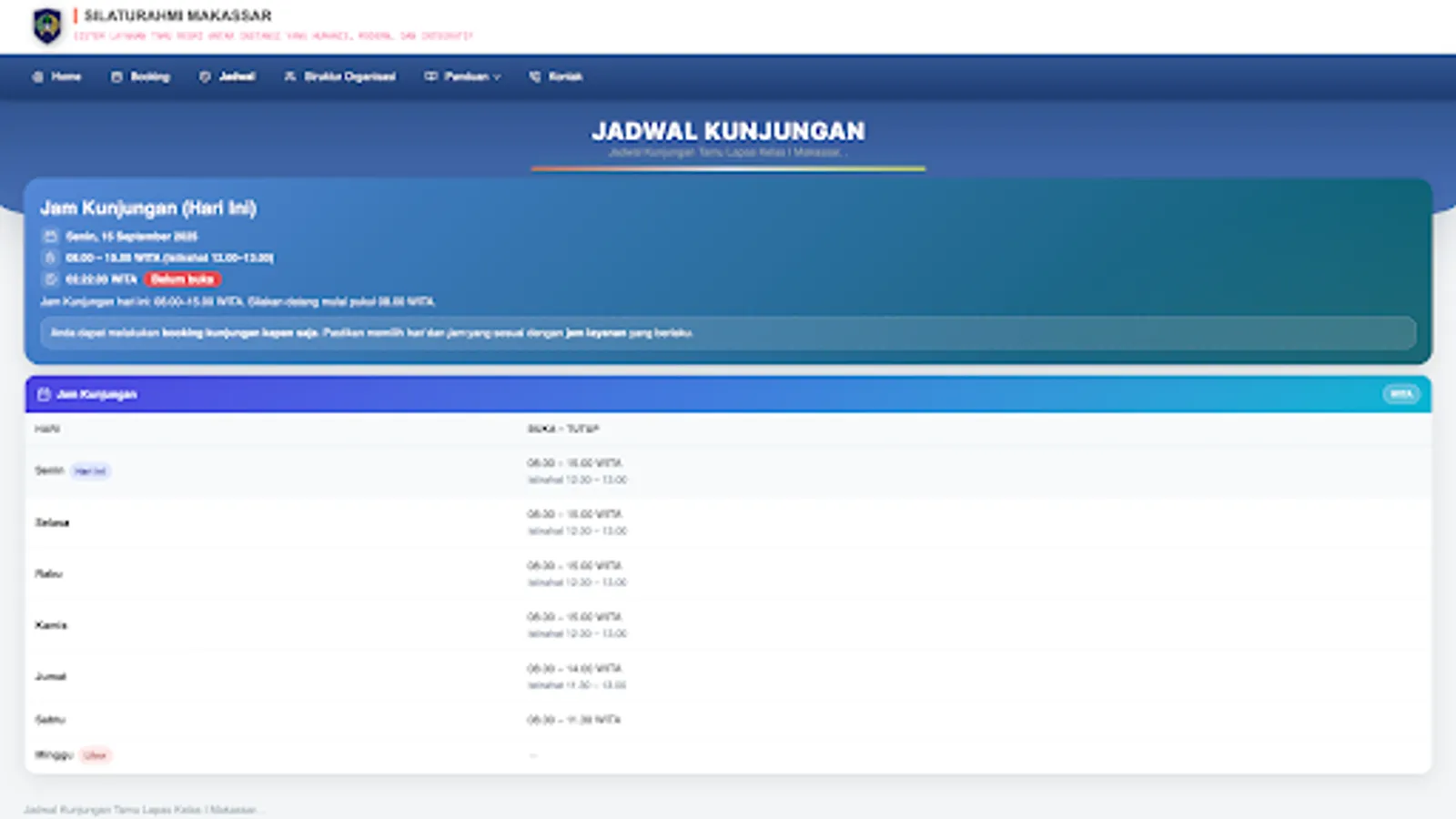Click the Jumat opening hours cell
The image size is (1456, 819).
pyautogui.click(x=577, y=676)
